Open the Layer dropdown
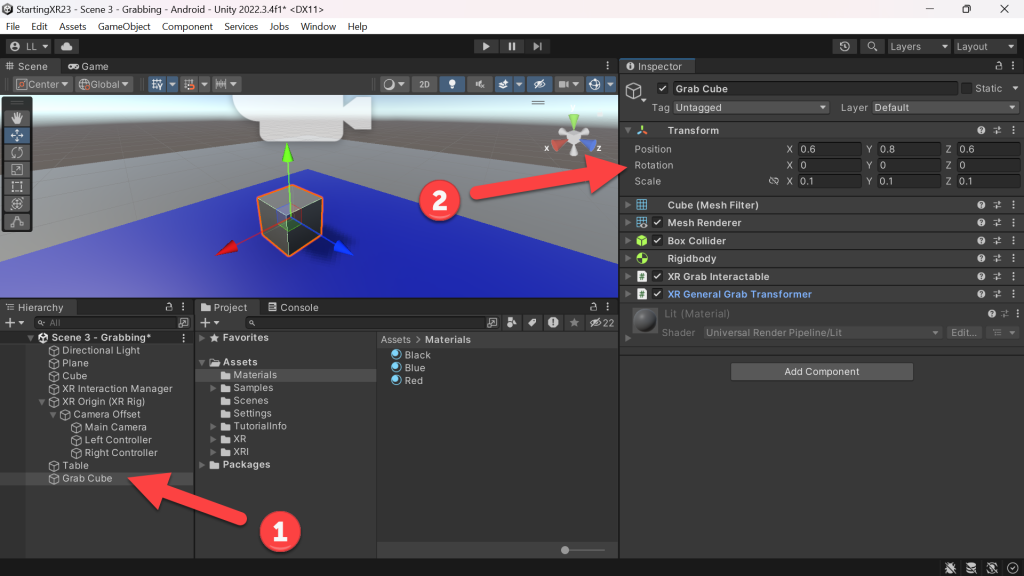 [x=946, y=108]
